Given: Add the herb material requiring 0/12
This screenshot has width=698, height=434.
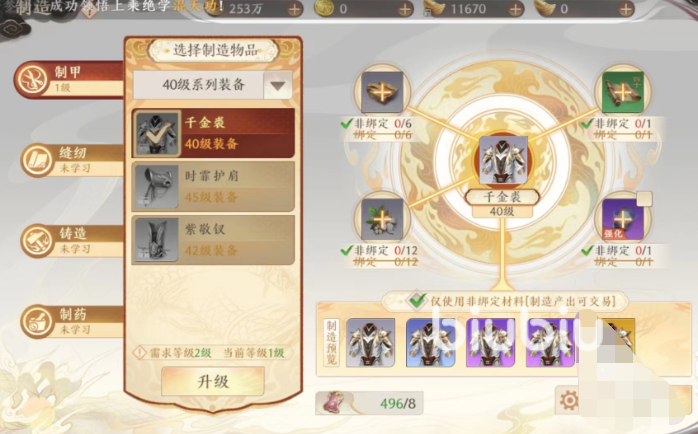Looking at the screenshot, I should 382,219.
